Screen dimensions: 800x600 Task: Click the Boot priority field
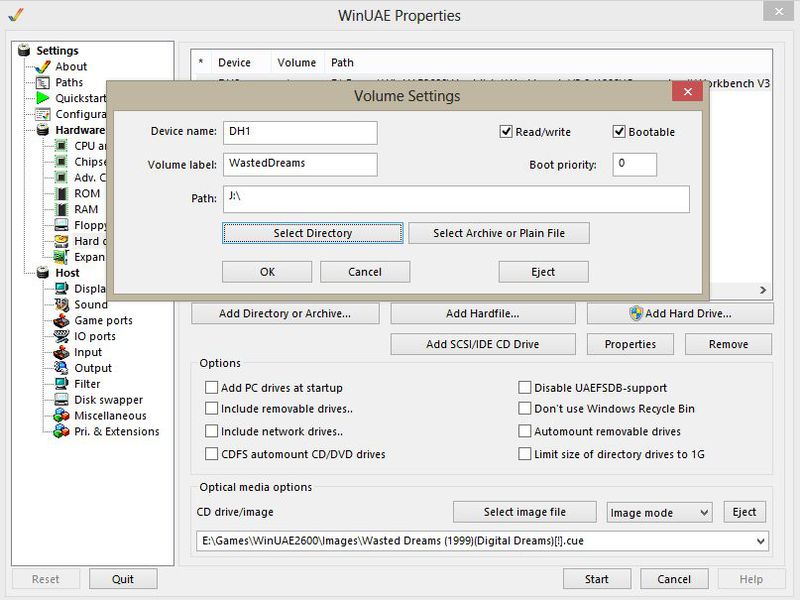pyautogui.click(x=634, y=164)
